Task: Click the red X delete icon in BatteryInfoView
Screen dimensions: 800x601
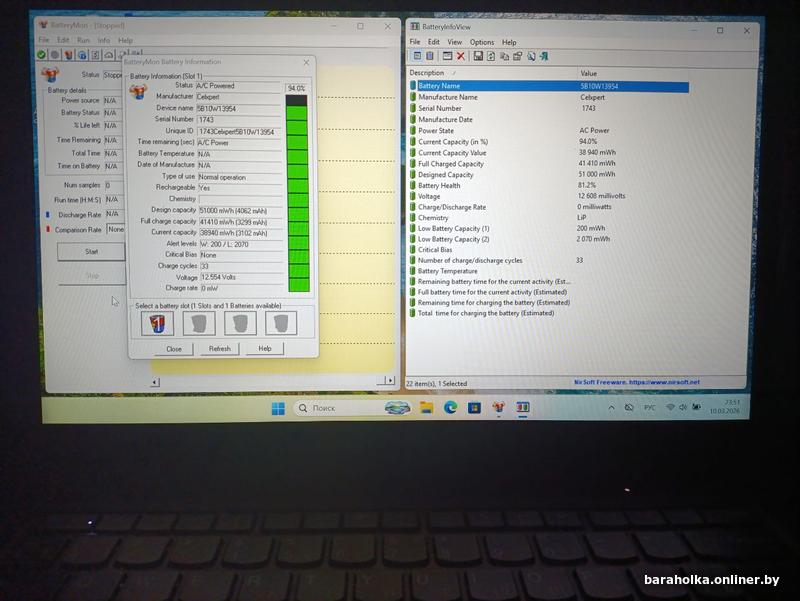Action: 460,56
